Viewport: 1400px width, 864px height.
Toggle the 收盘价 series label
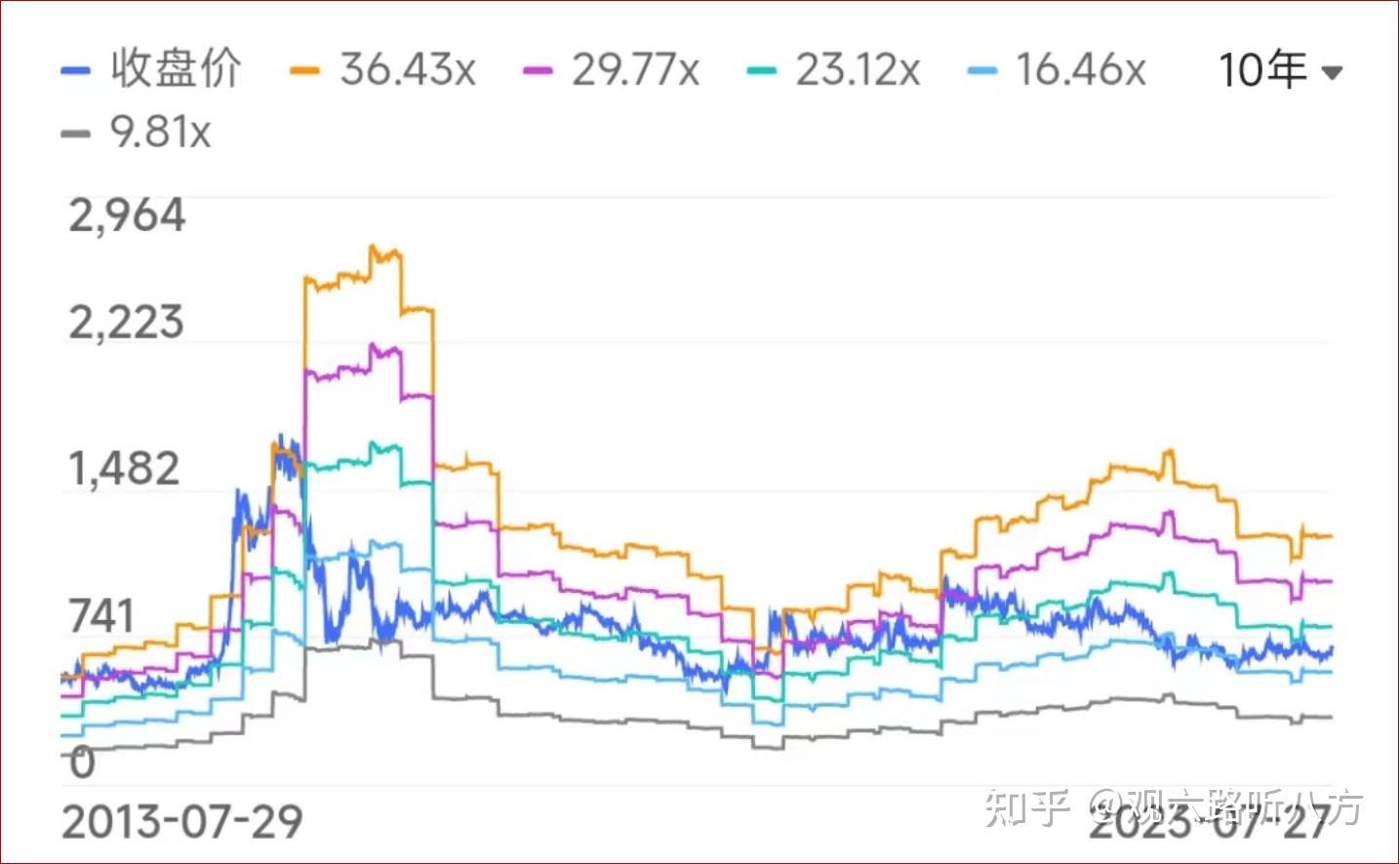click(x=176, y=69)
